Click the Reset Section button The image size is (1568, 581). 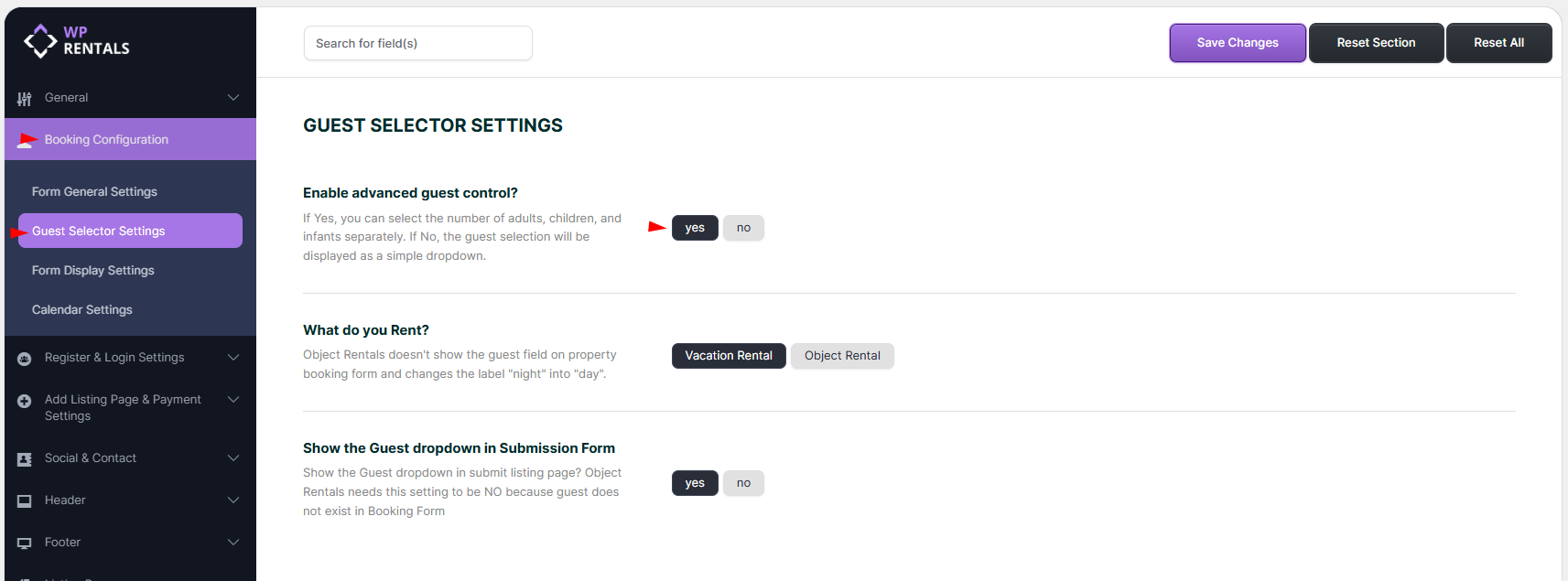(x=1376, y=43)
